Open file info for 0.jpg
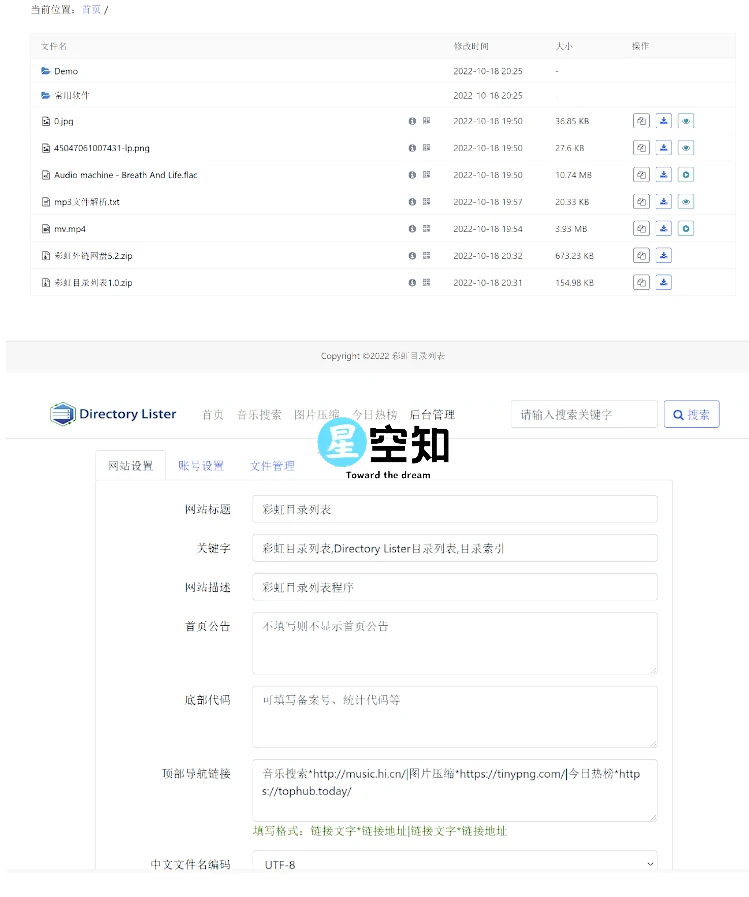The height and width of the screenshot is (897, 749). point(412,121)
